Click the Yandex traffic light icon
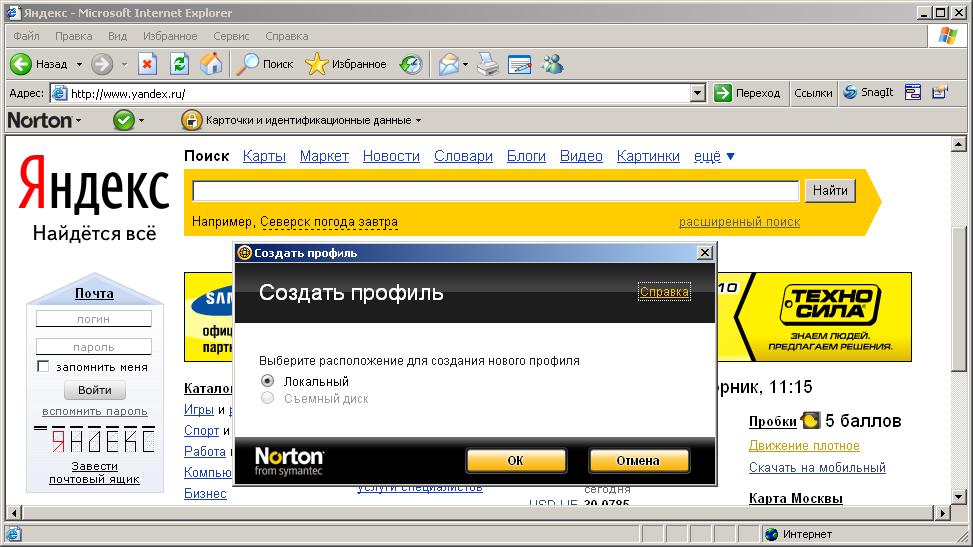 810,420
